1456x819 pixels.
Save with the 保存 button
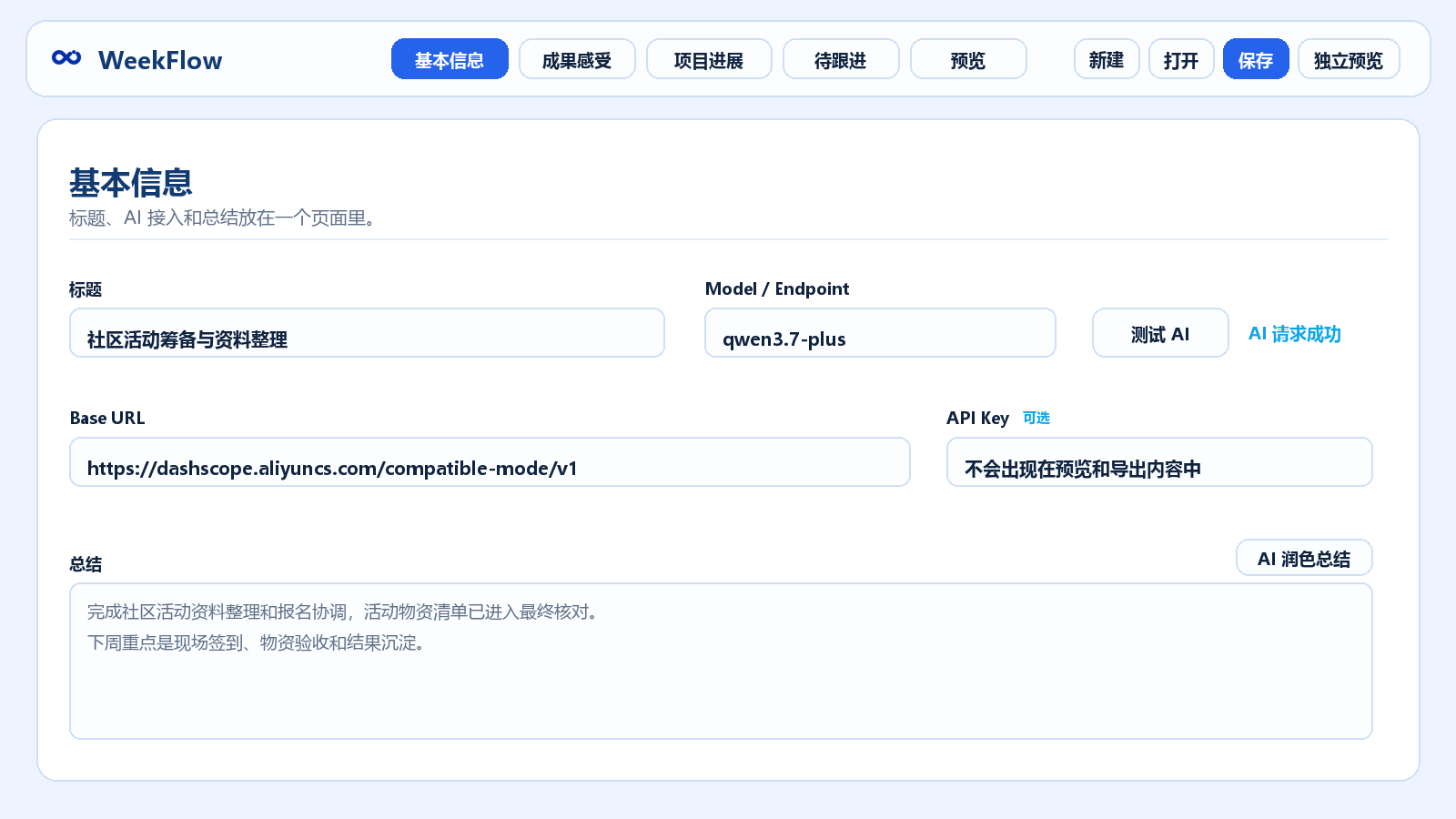pyautogui.click(x=1256, y=59)
